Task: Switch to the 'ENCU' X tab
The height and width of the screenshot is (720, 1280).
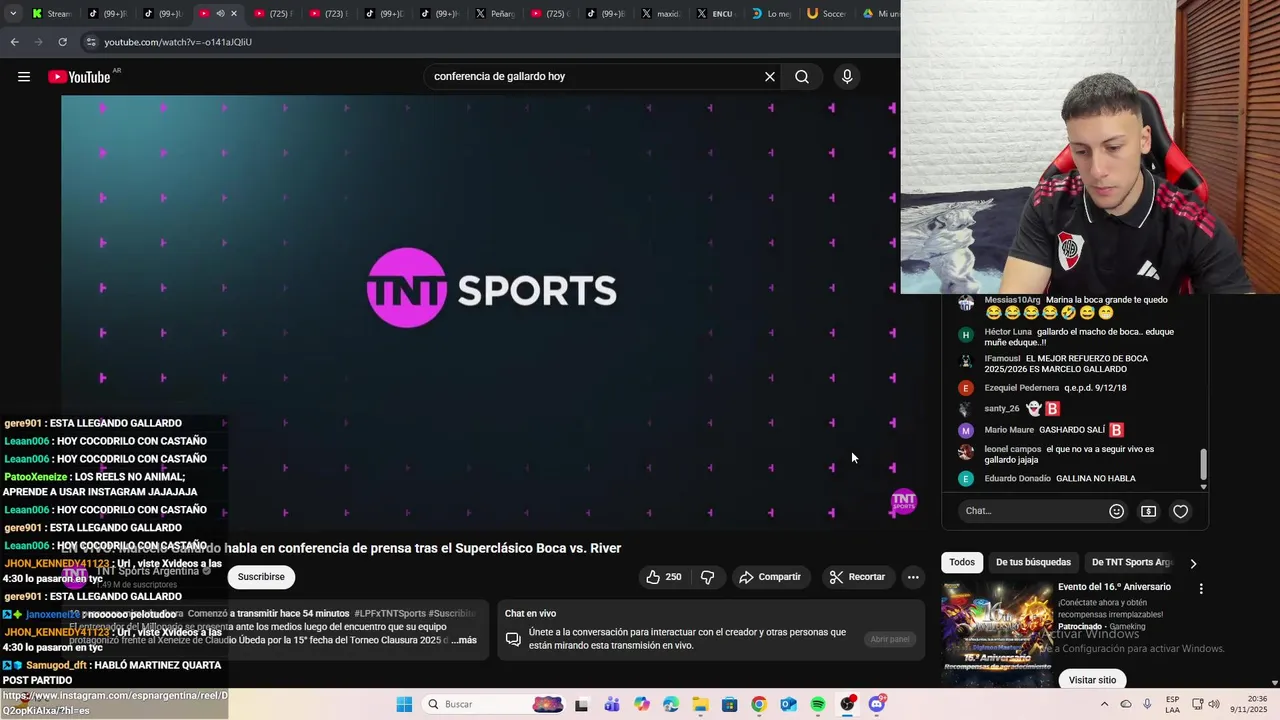Action: pyautogui.click(x=716, y=13)
